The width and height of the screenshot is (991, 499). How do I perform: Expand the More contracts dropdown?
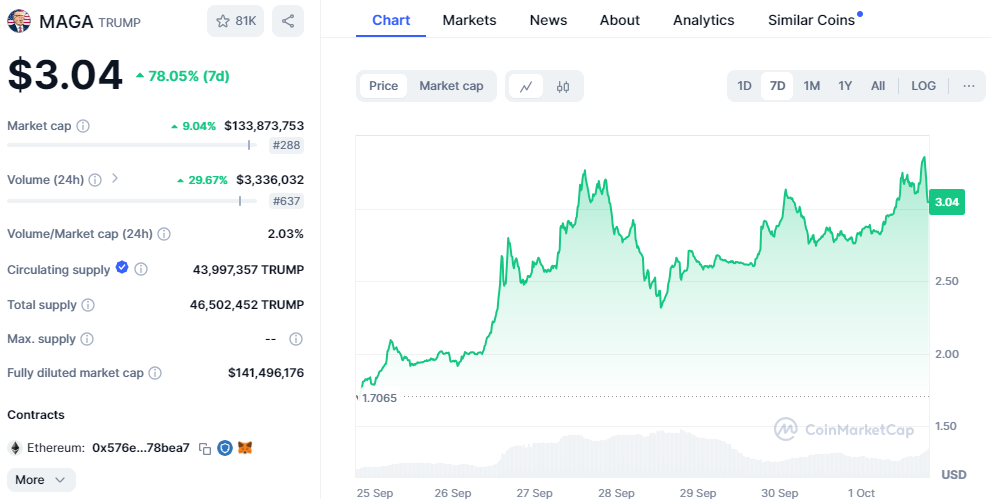pyautogui.click(x=42, y=480)
